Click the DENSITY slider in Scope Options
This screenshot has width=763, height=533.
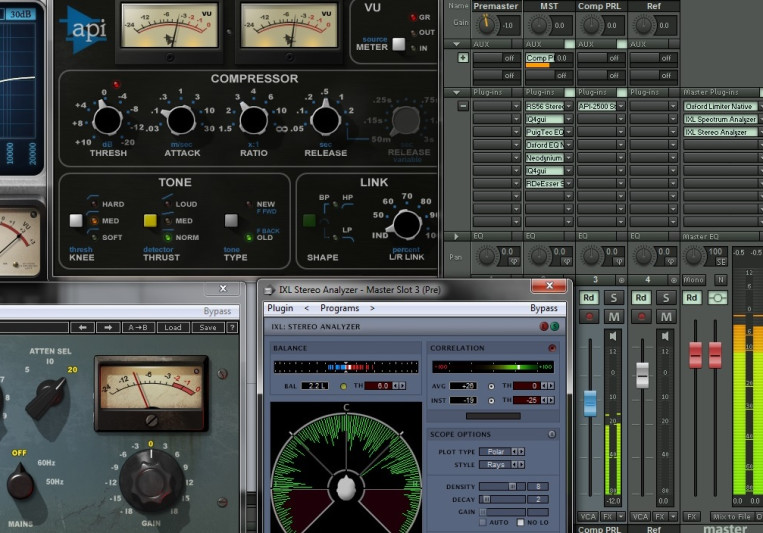[x=502, y=486]
